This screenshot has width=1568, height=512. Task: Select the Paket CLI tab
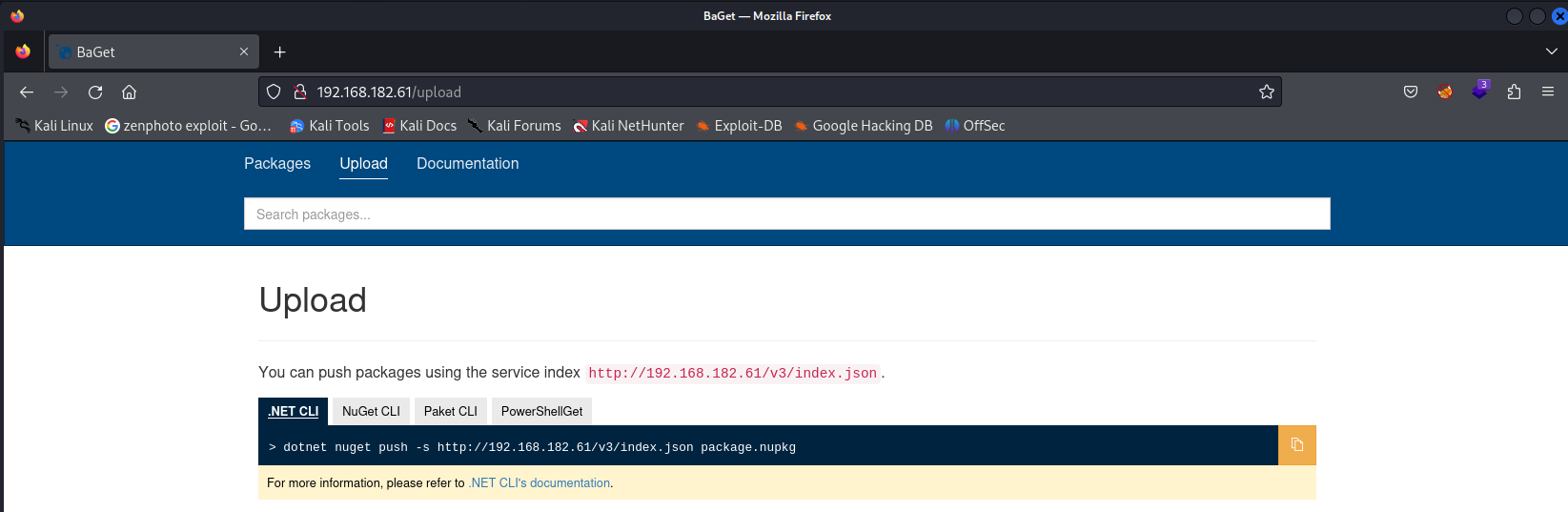pos(450,411)
